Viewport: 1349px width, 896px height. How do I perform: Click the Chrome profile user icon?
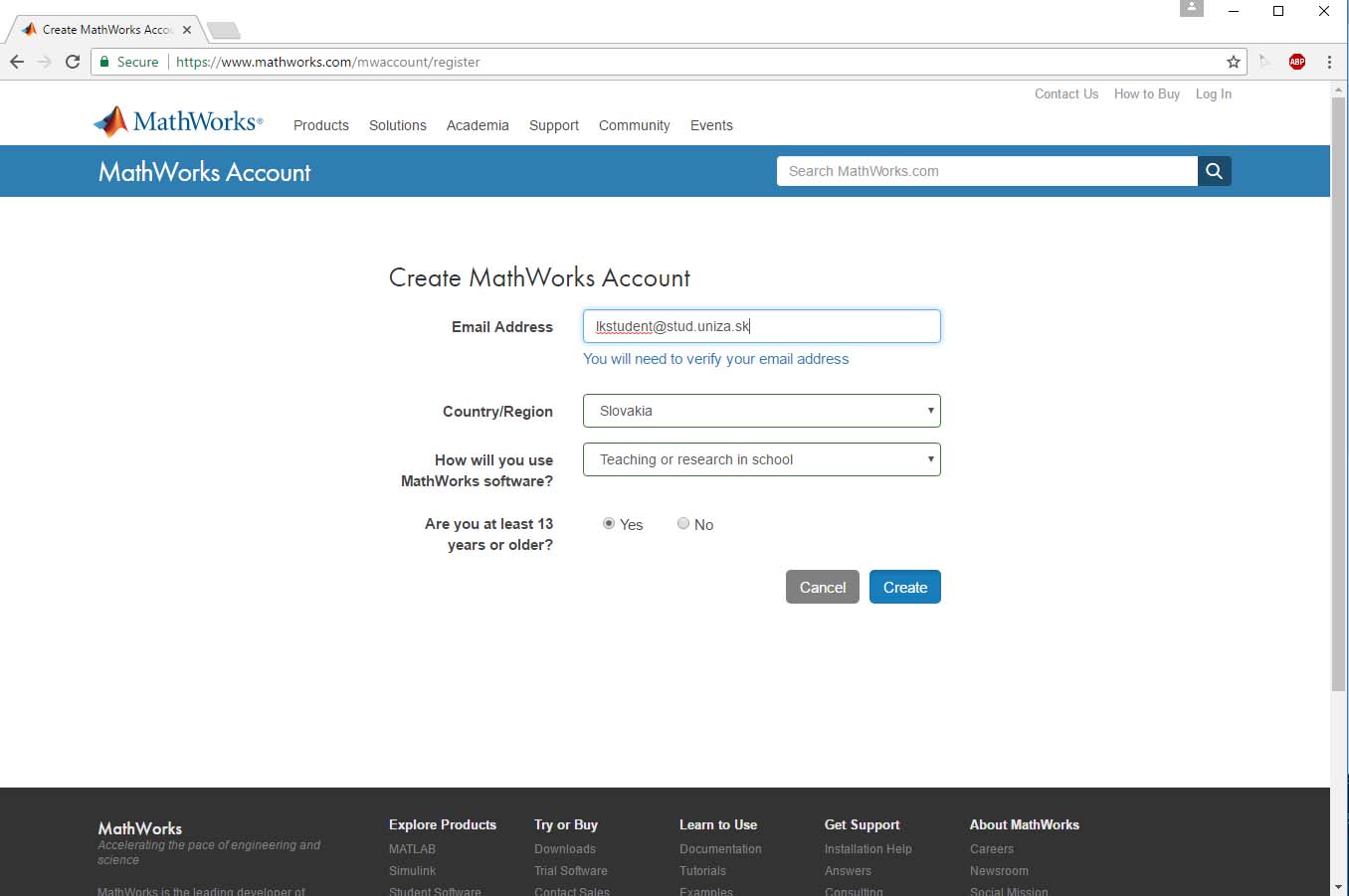1192,9
